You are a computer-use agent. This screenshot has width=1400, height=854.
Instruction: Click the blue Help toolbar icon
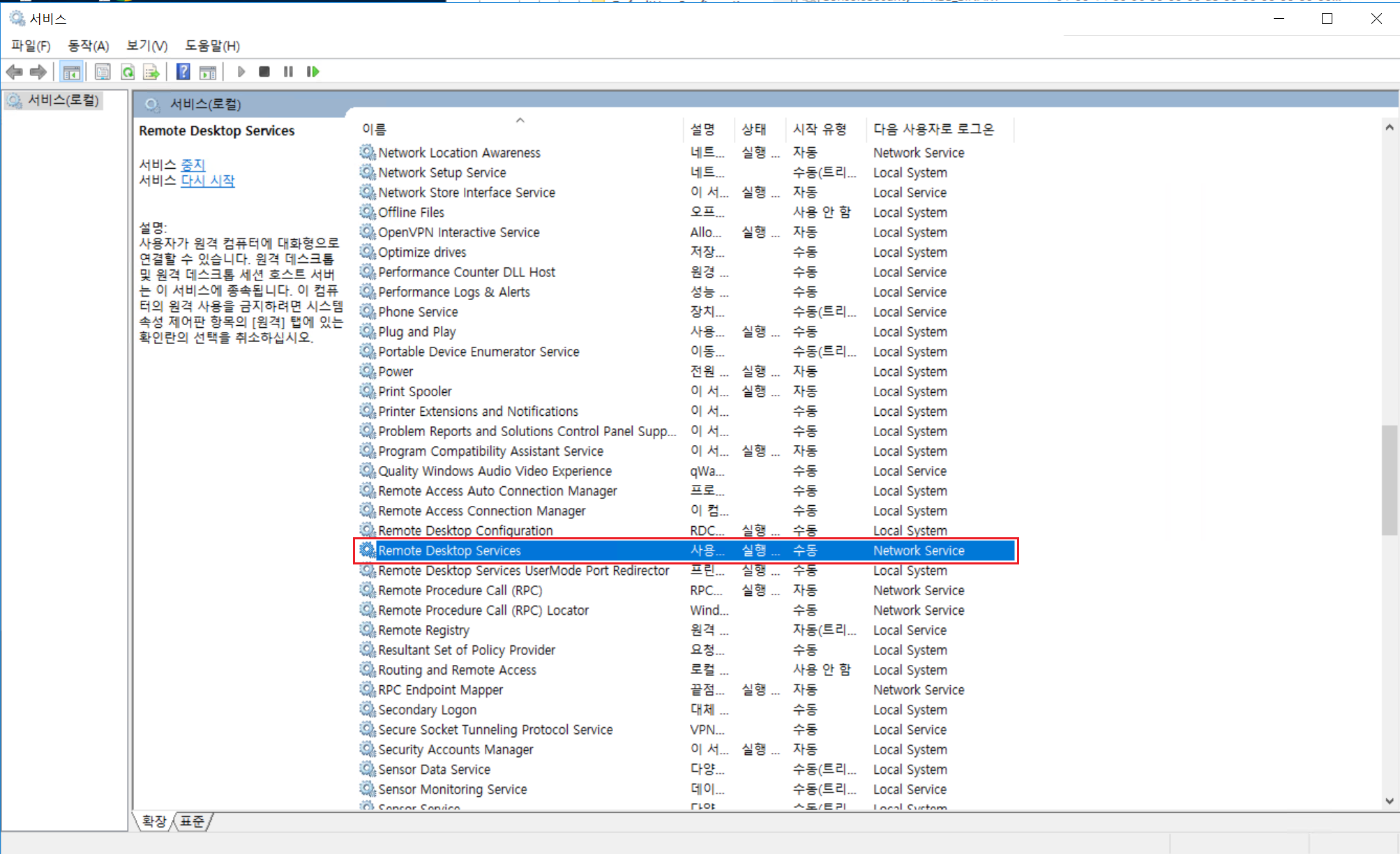[x=183, y=72]
